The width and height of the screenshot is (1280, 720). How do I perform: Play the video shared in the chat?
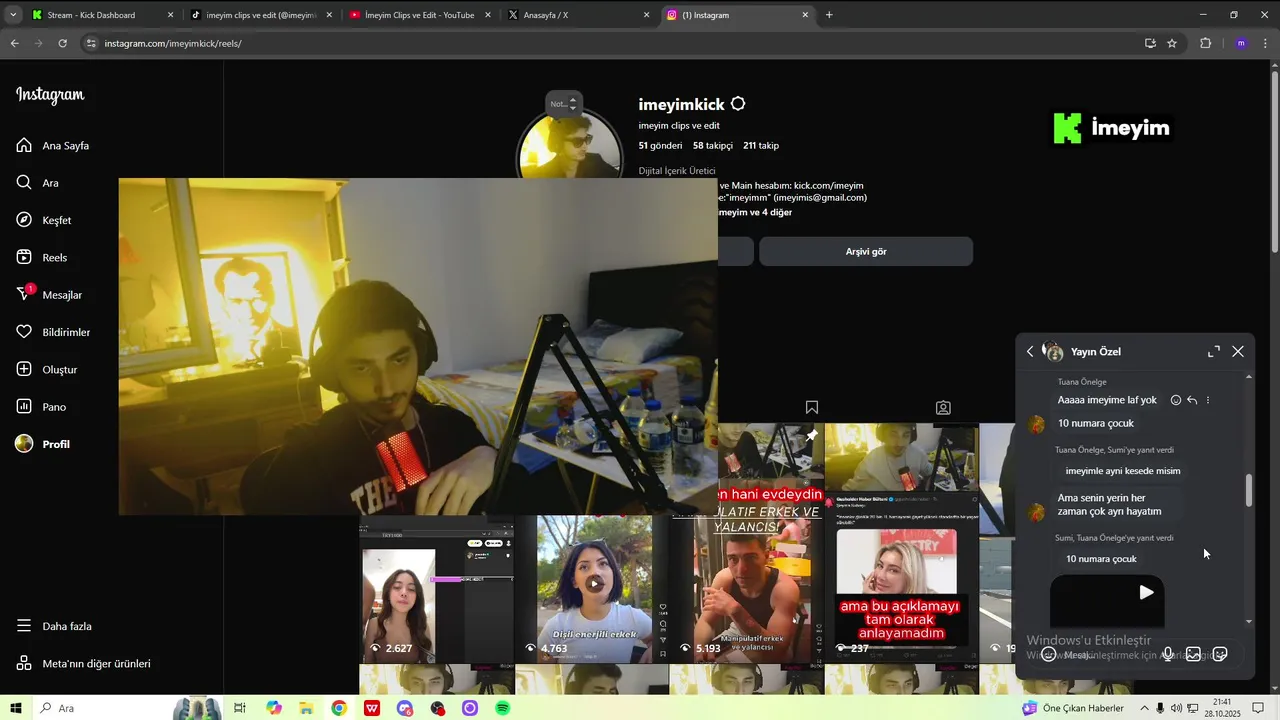coord(1146,592)
